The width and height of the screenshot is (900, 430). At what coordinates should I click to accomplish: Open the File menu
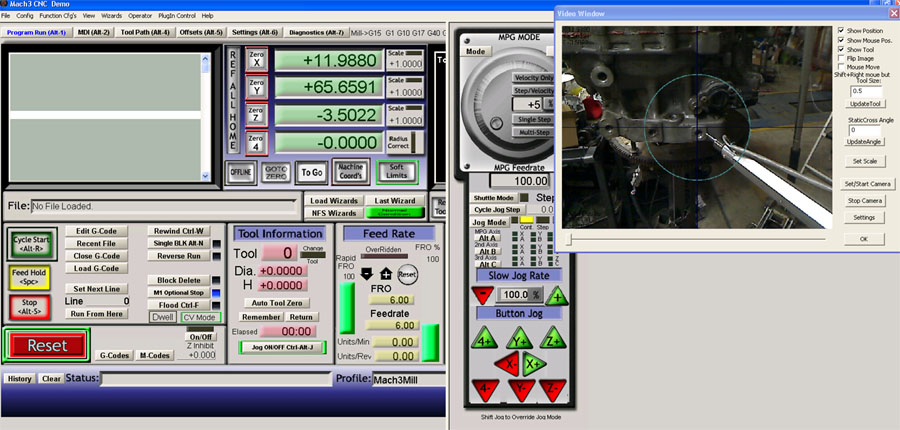[x=6, y=16]
